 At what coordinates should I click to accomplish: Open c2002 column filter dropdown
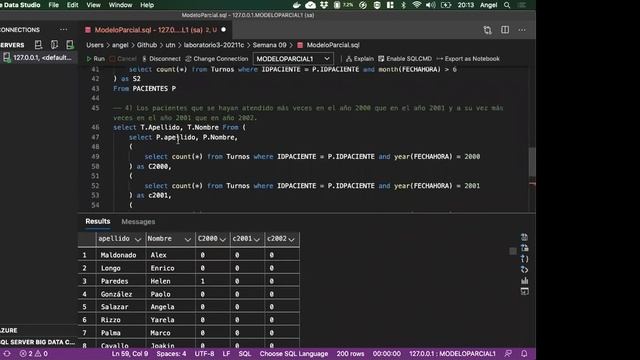click(291, 239)
